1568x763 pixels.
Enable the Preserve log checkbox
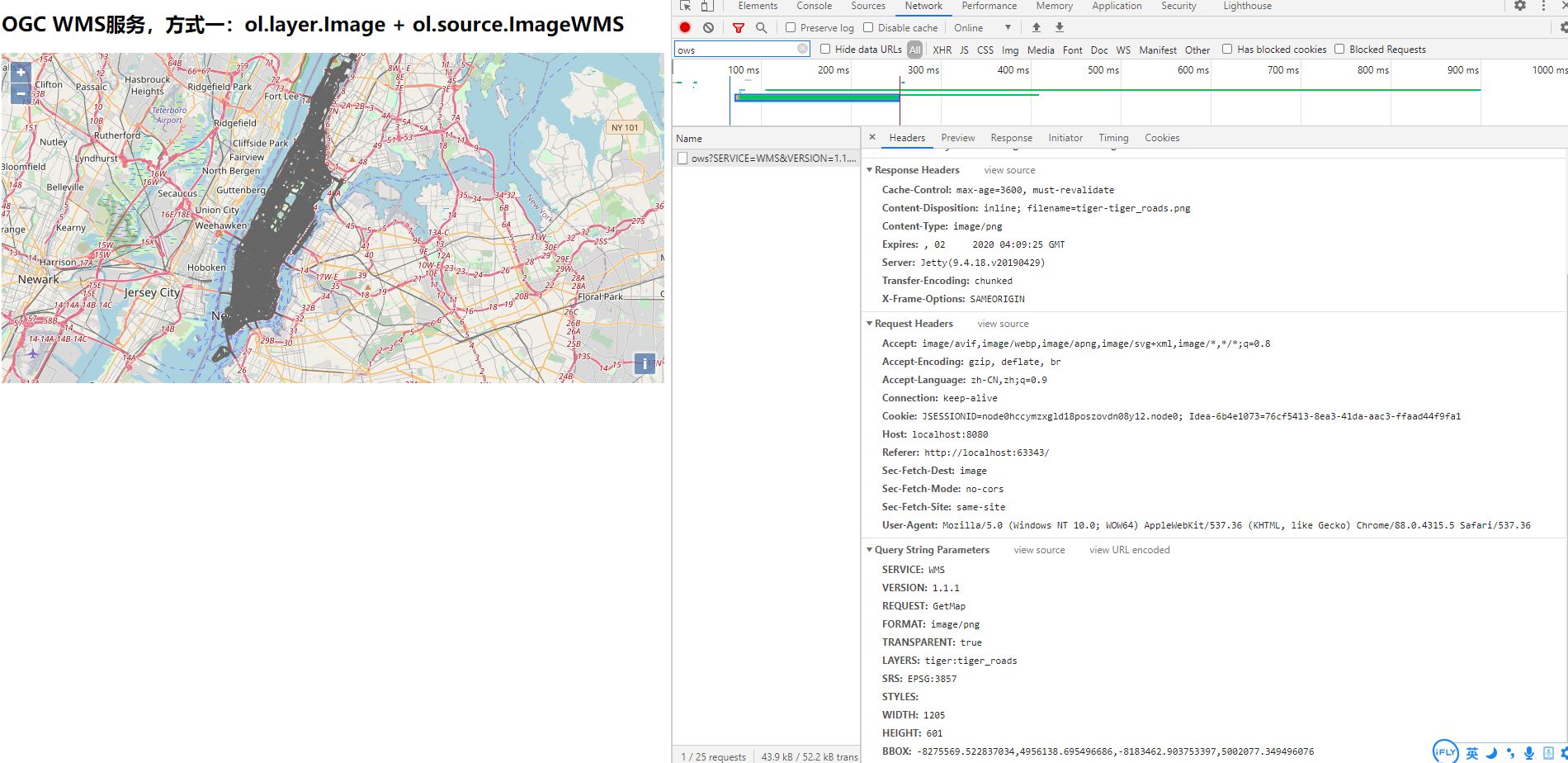(791, 28)
